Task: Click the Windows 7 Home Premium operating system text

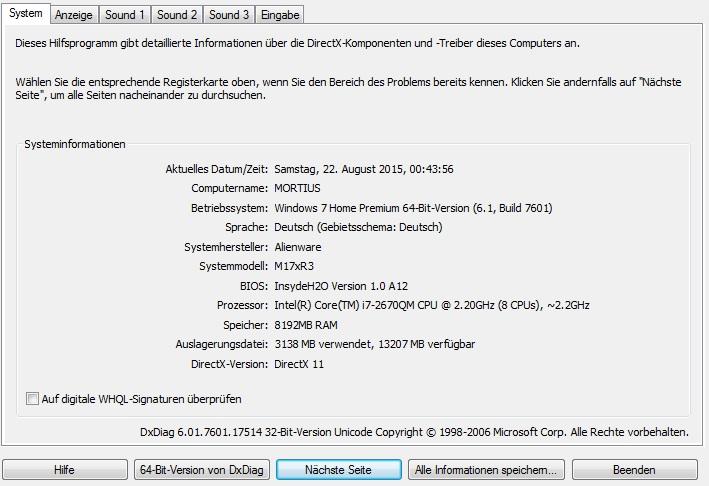Action: pos(412,208)
